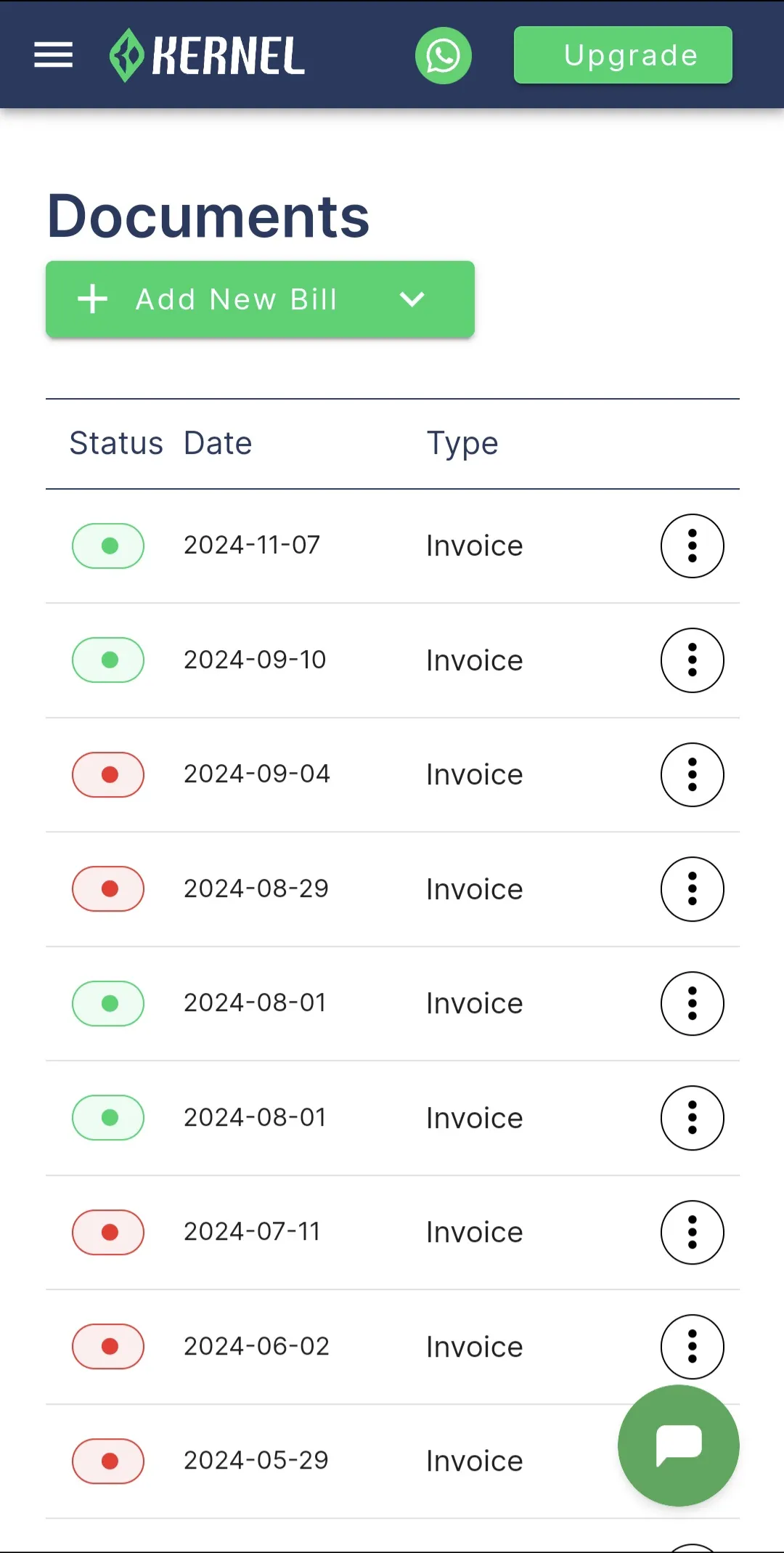
Task: Open more options for 2024-08-29 invoice
Action: click(x=693, y=889)
